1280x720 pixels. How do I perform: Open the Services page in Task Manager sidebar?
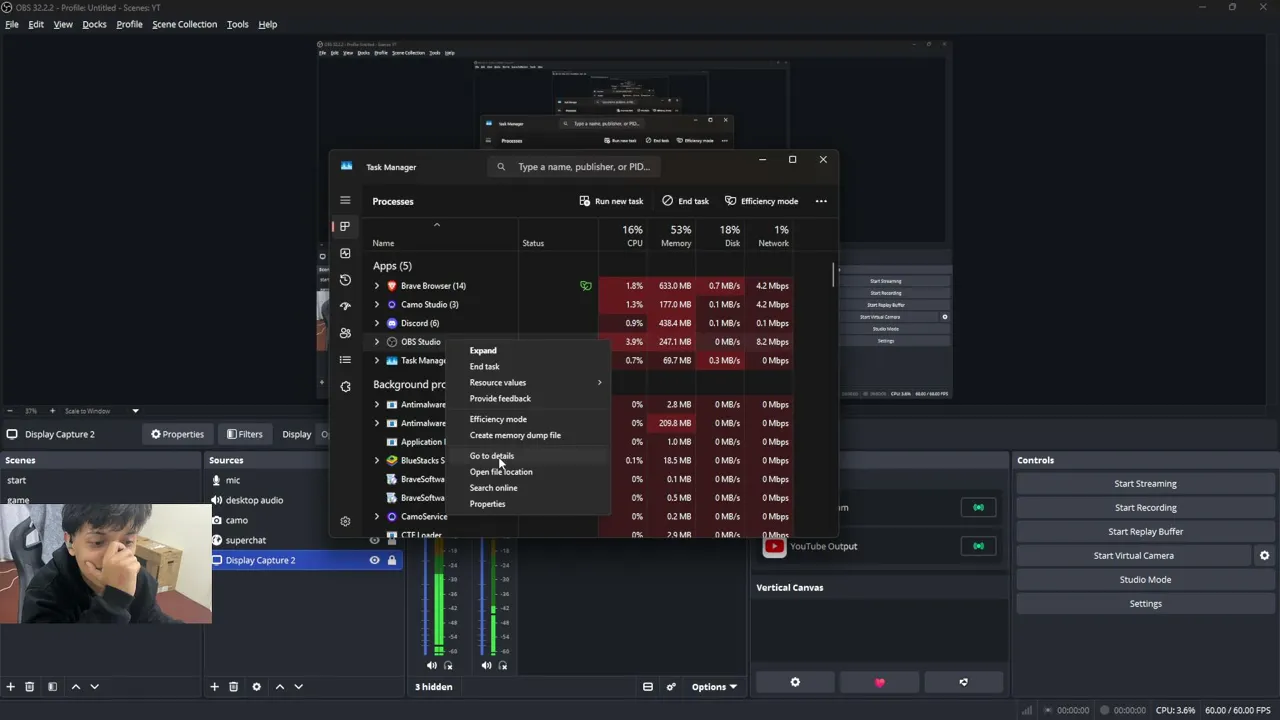click(345, 386)
